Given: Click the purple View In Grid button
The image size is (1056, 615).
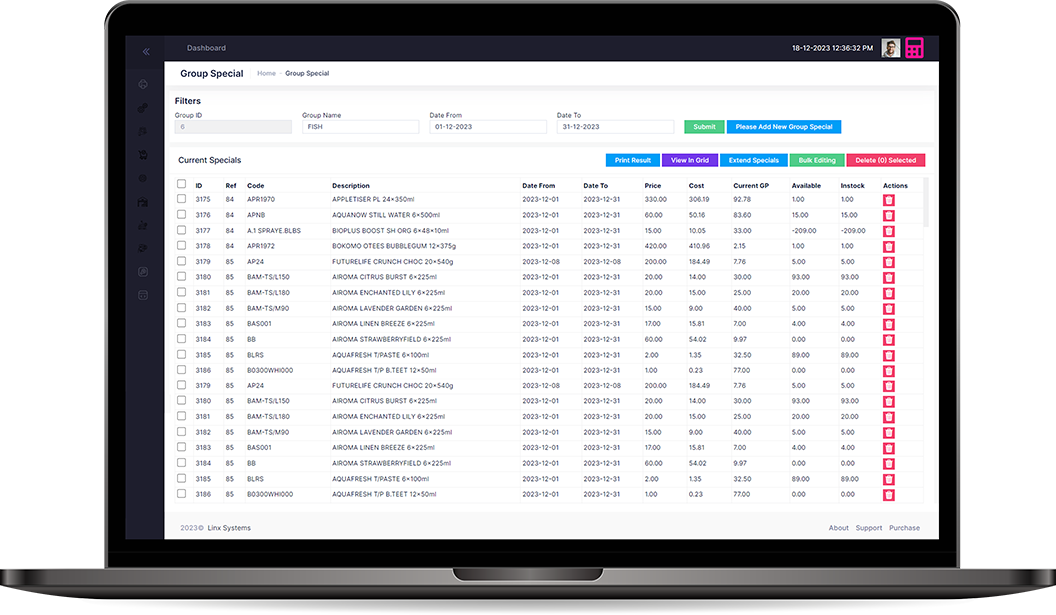Looking at the screenshot, I should (689, 160).
